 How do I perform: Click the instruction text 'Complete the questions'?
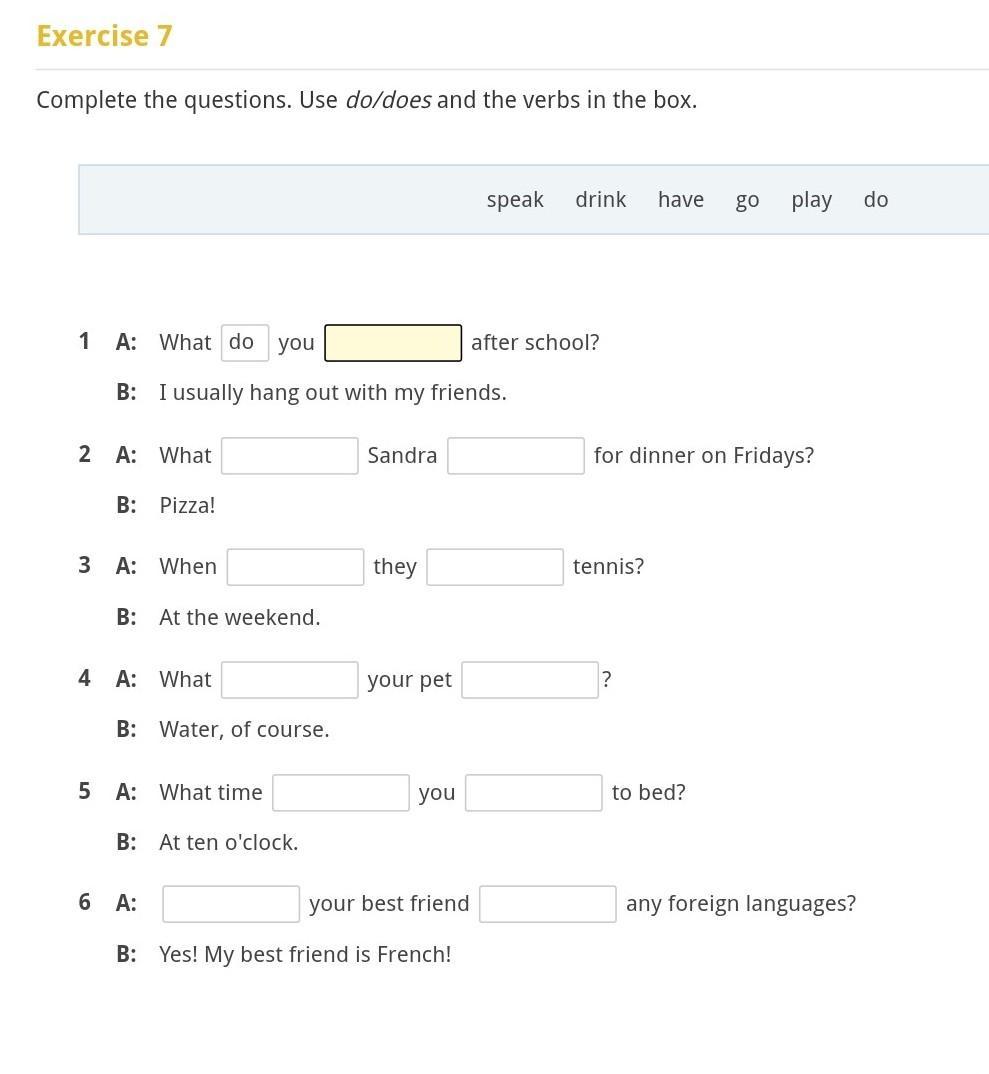pyautogui.click(x=164, y=100)
